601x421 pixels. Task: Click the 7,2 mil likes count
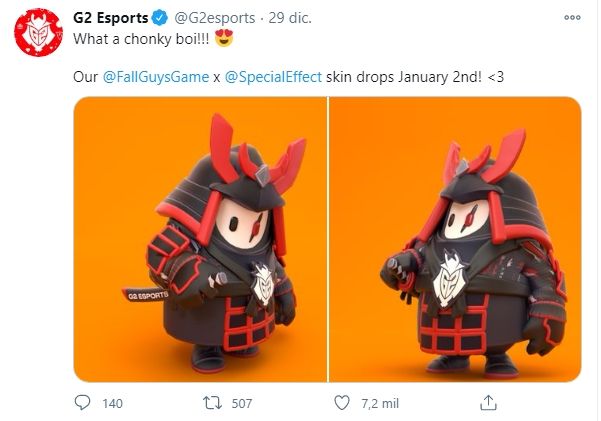coord(380,403)
